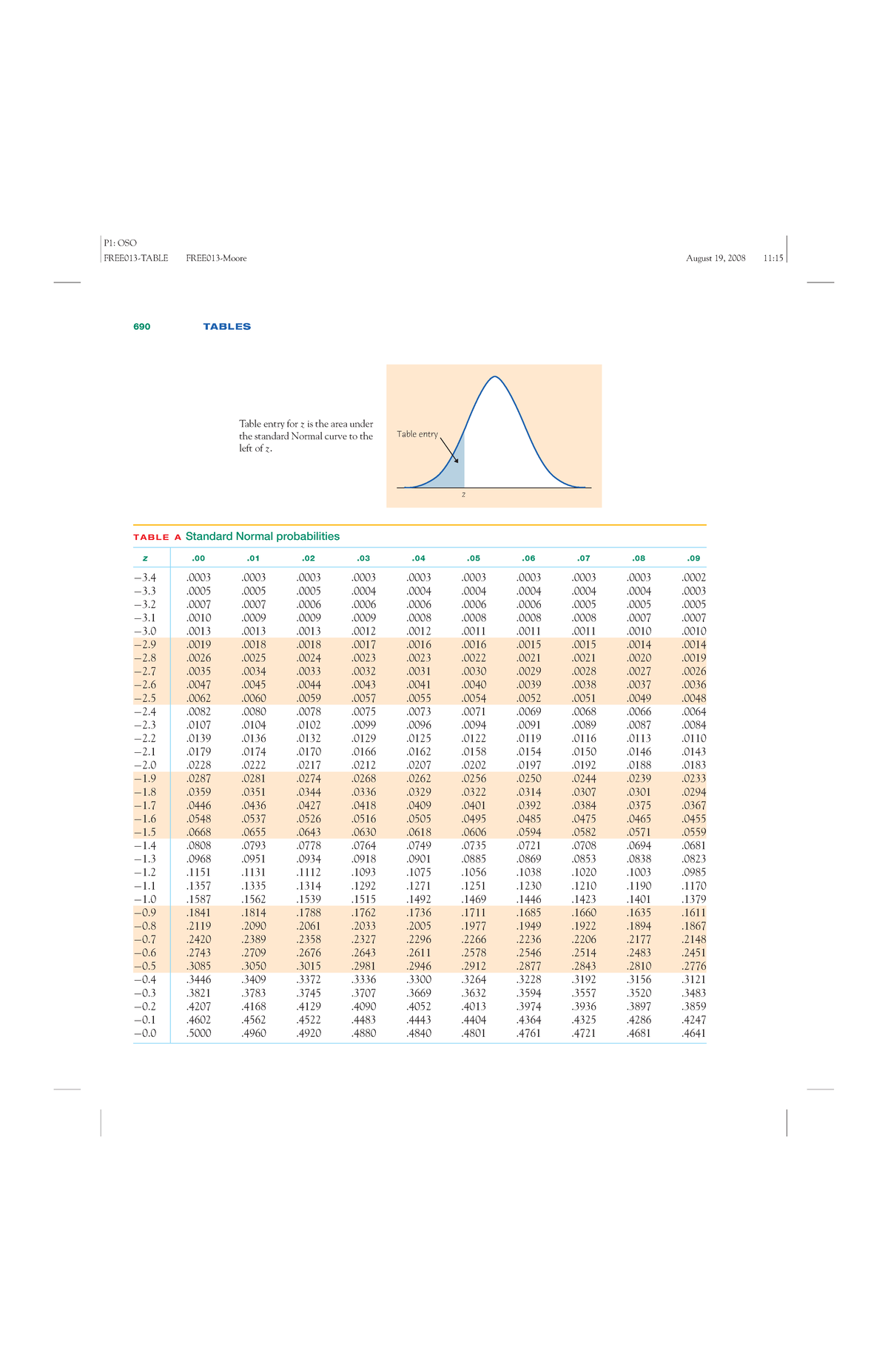Click the cell value '.0985'
Viewport: 888px width, 1372px height.
[x=693, y=873]
